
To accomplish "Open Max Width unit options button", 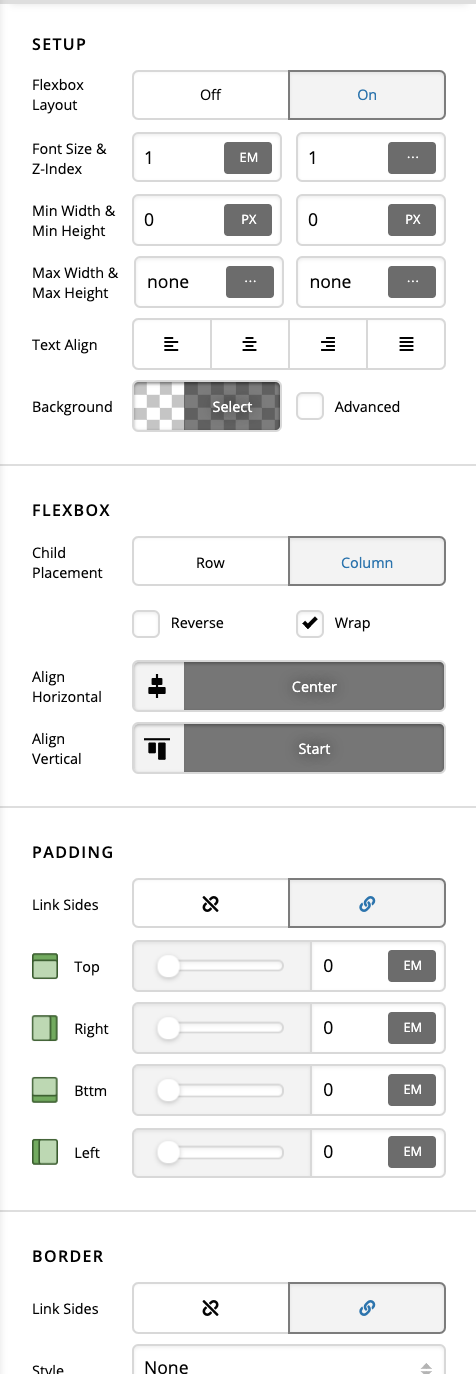I will 250,282.
